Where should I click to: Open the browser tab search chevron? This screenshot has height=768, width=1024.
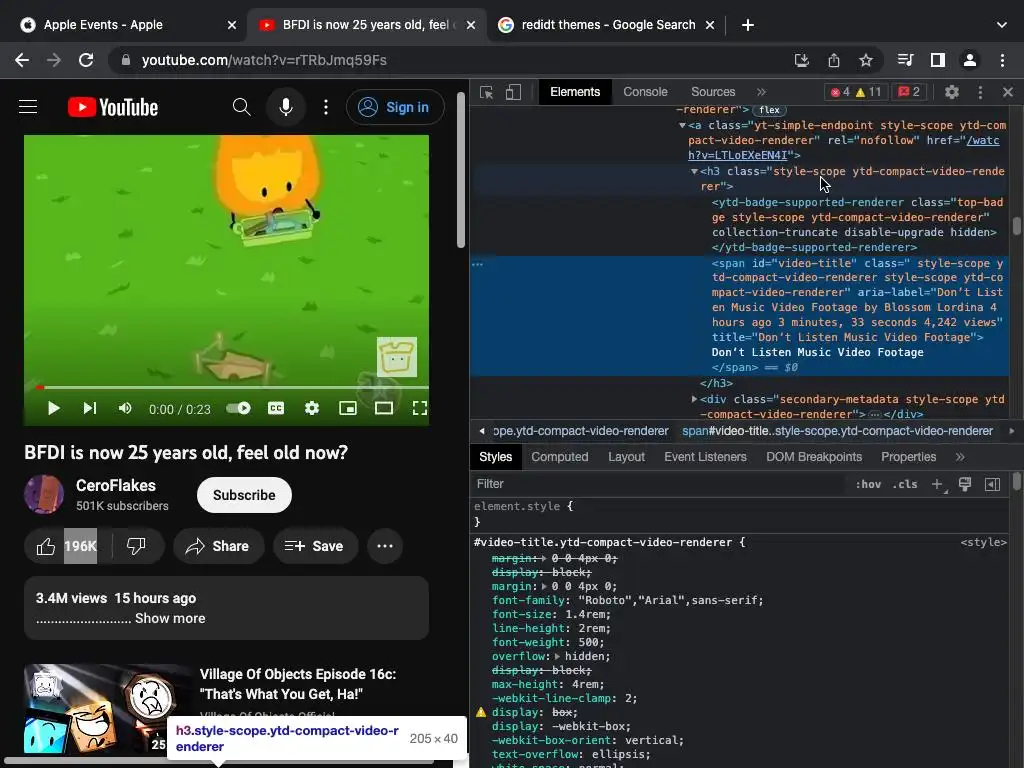click(1002, 25)
